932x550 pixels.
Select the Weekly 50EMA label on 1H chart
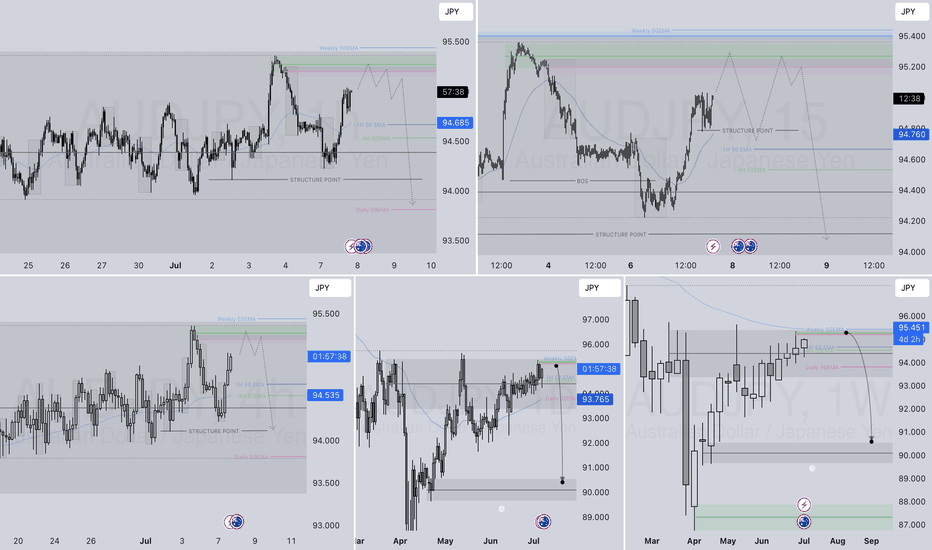pyautogui.click(x=339, y=48)
